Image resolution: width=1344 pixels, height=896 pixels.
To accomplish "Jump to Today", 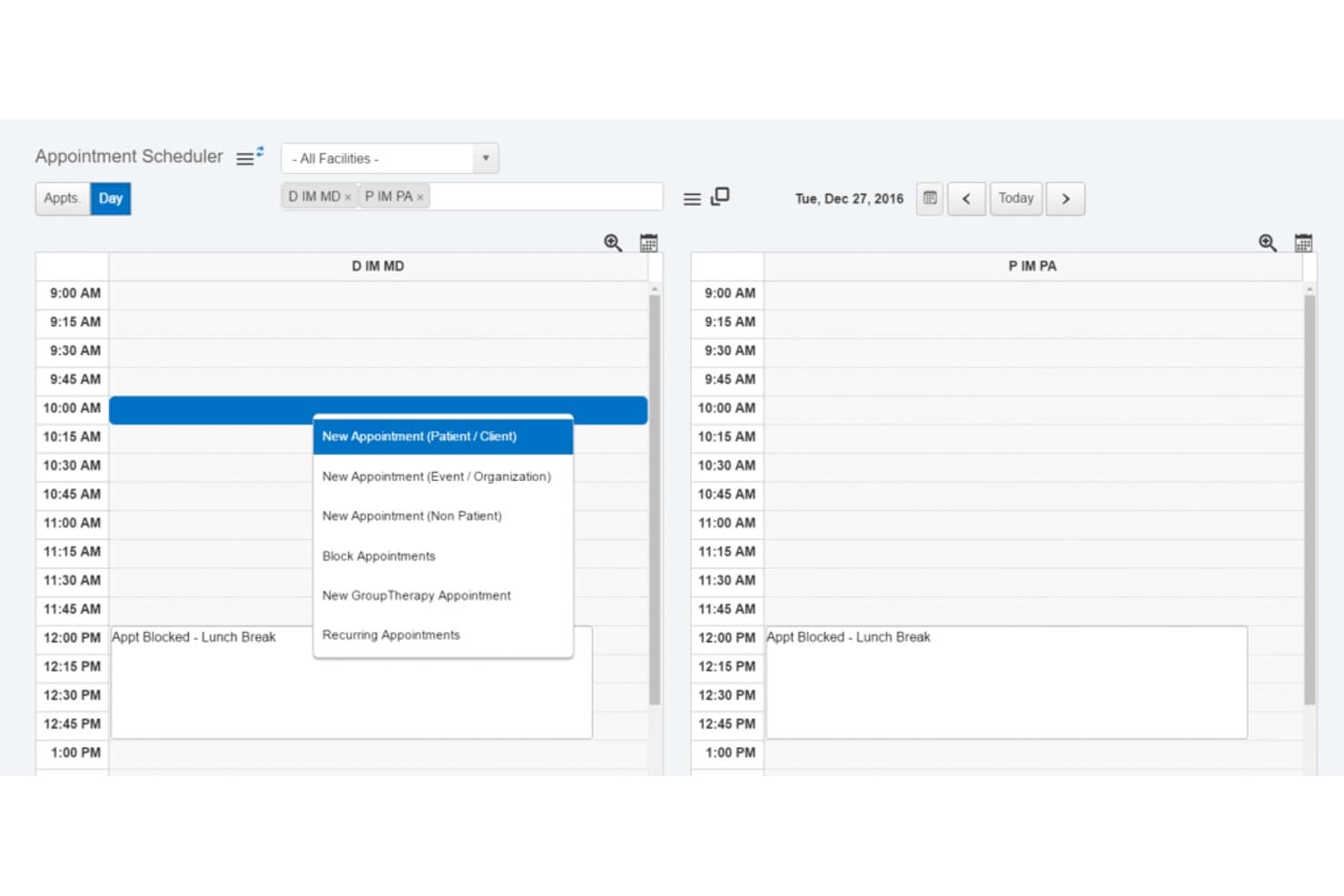I will pos(1016,199).
